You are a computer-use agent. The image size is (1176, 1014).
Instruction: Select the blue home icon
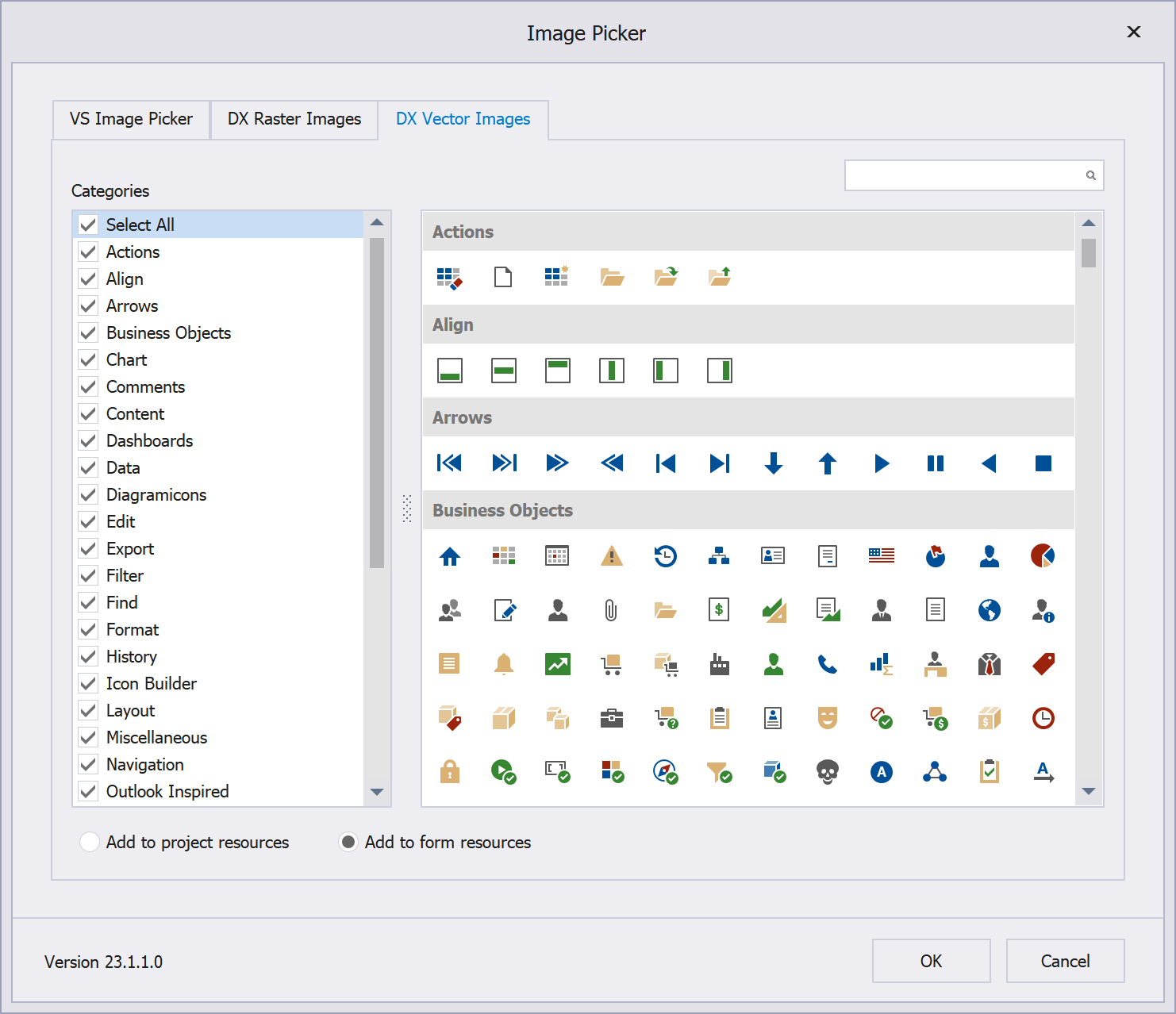tap(450, 556)
